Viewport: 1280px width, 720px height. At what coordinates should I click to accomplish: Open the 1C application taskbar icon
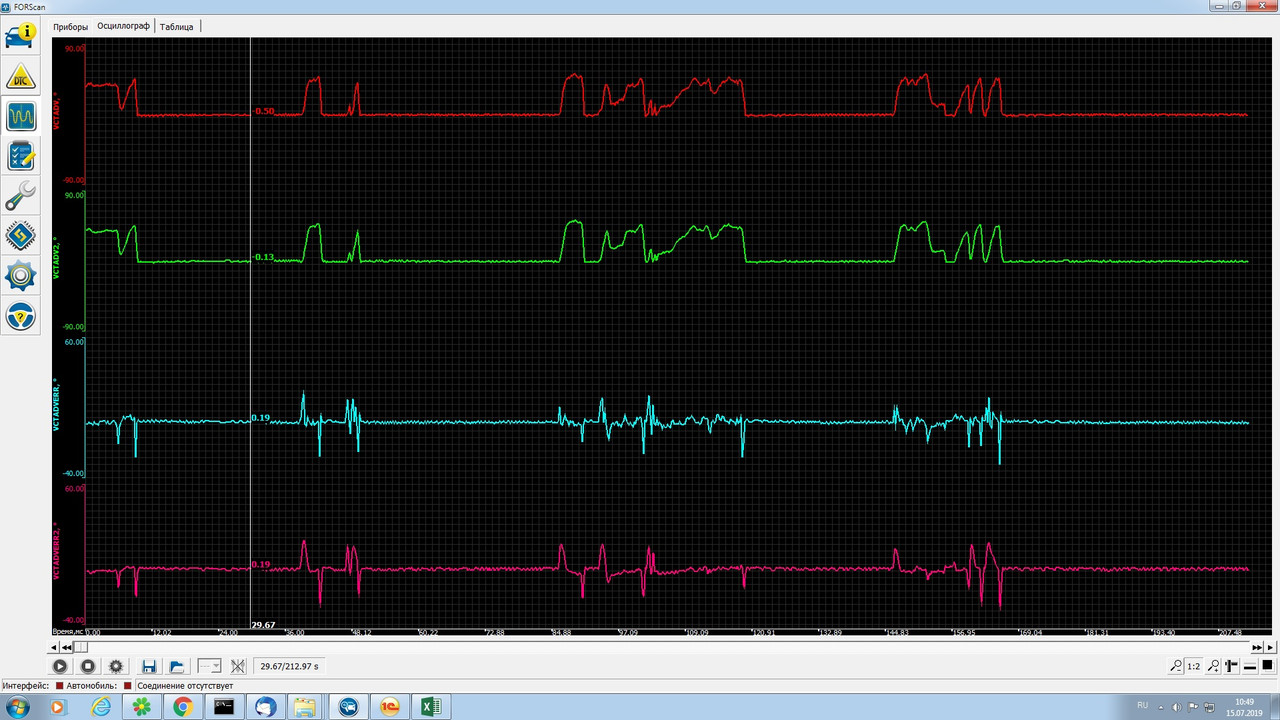tap(390, 707)
